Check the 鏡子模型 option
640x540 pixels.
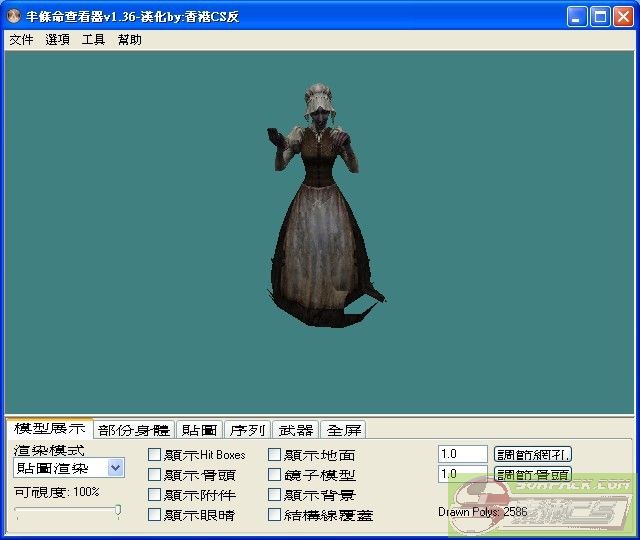click(x=274, y=475)
